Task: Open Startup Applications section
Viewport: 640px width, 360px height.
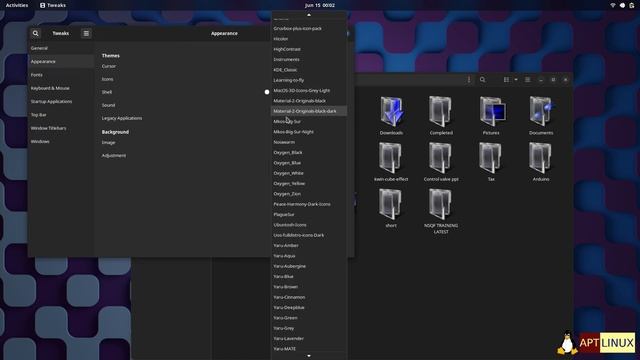Action: (x=61, y=102)
